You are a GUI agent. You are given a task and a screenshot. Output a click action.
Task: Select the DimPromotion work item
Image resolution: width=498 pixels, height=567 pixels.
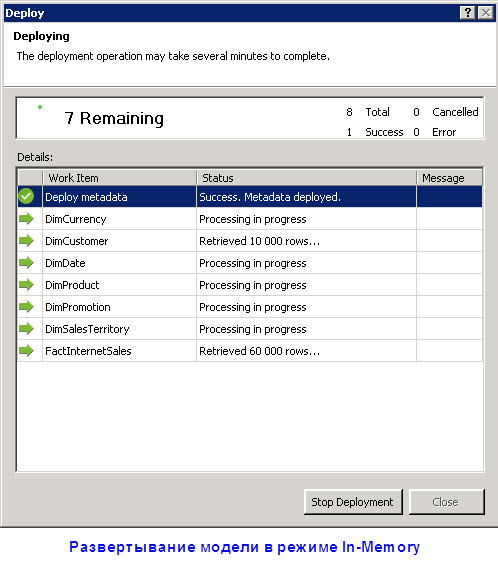78,307
